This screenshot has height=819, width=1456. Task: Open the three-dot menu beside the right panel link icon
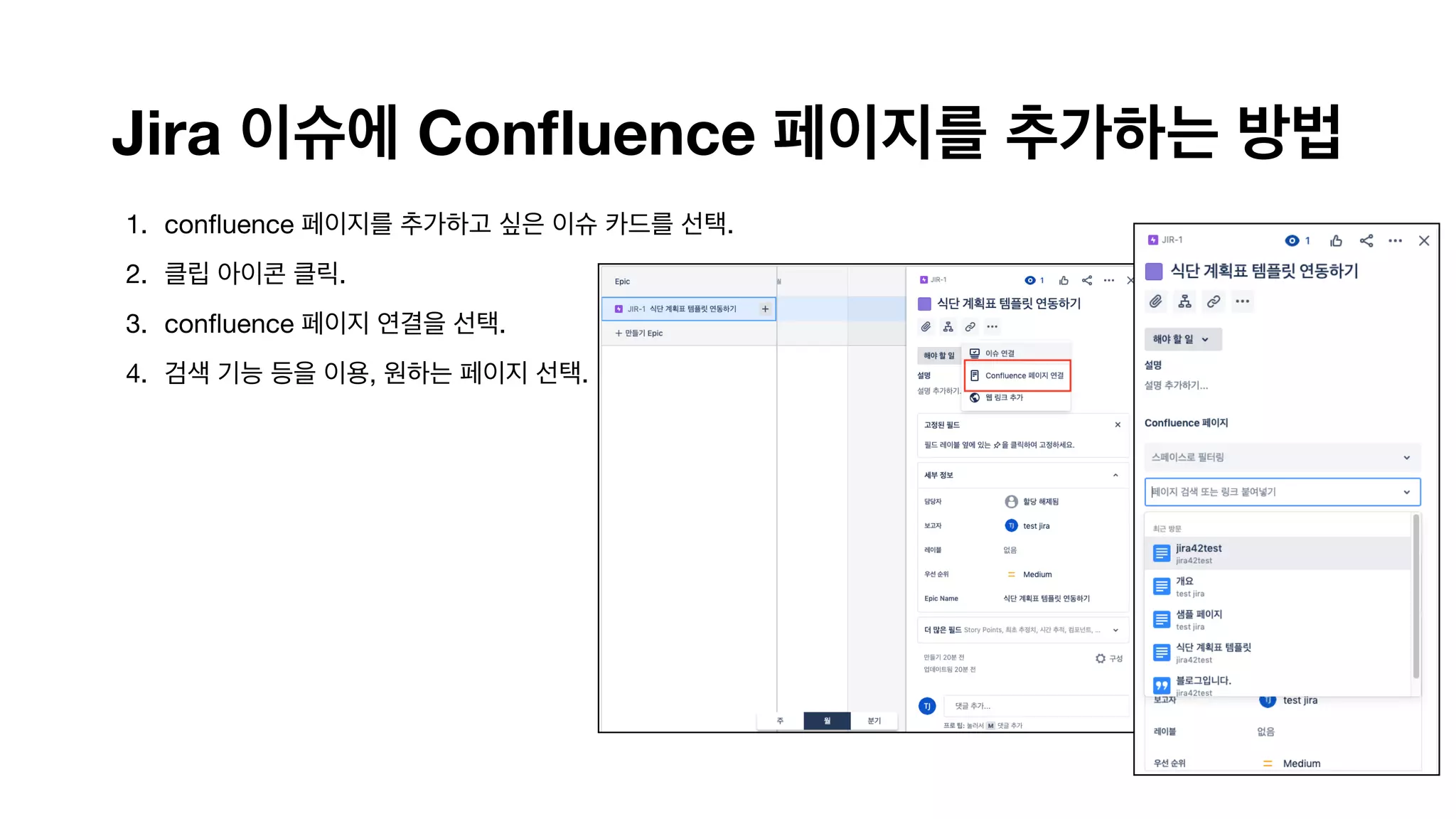1242,301
